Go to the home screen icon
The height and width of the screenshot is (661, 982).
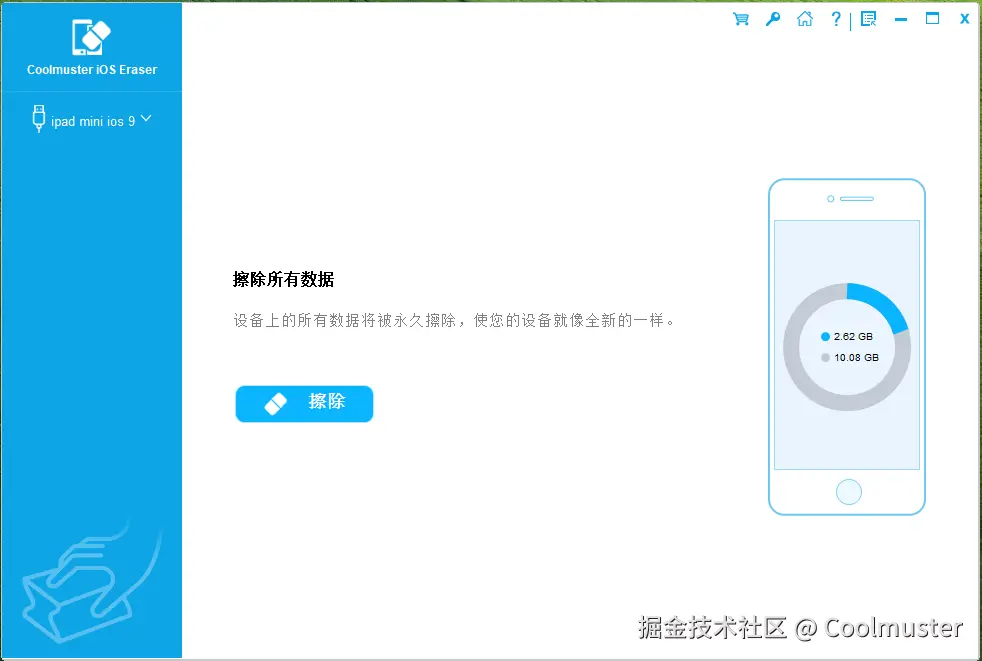pos(805,18)
